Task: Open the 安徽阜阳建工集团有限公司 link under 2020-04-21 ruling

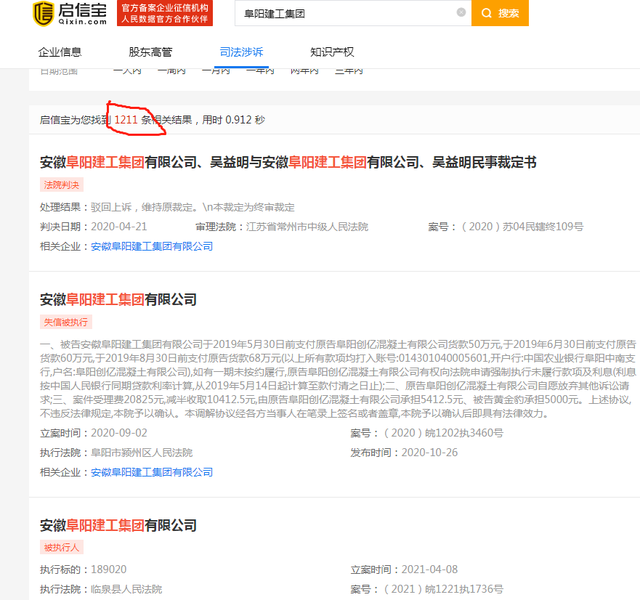Action: pyautogui.click(x=152, y=247)
